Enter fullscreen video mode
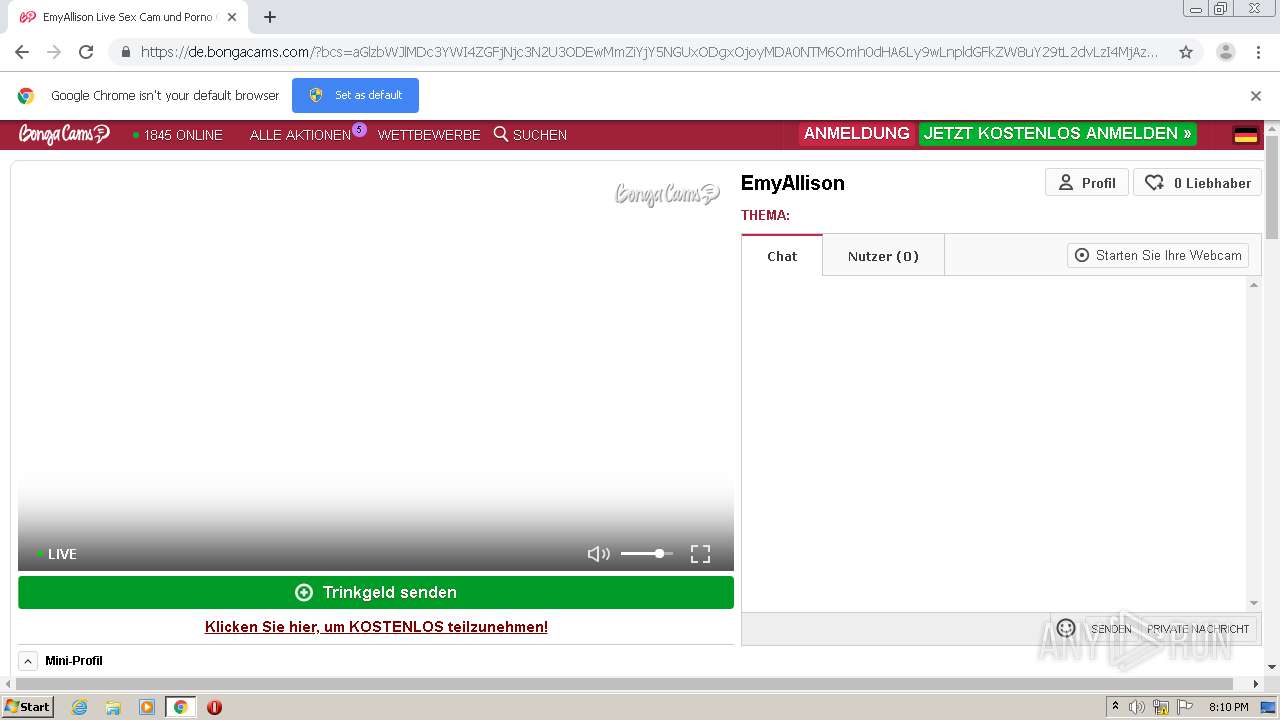 700,554
